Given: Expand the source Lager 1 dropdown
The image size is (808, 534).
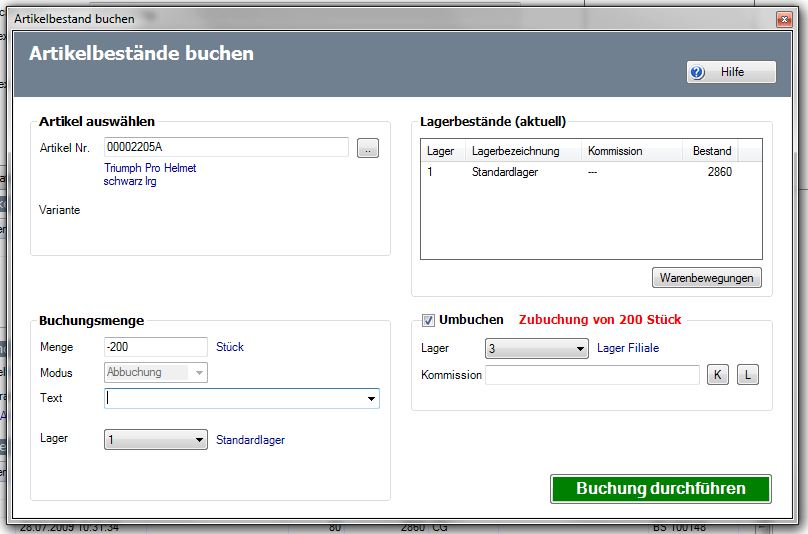Looking at the screenshot, I should [x=199, y=440].
